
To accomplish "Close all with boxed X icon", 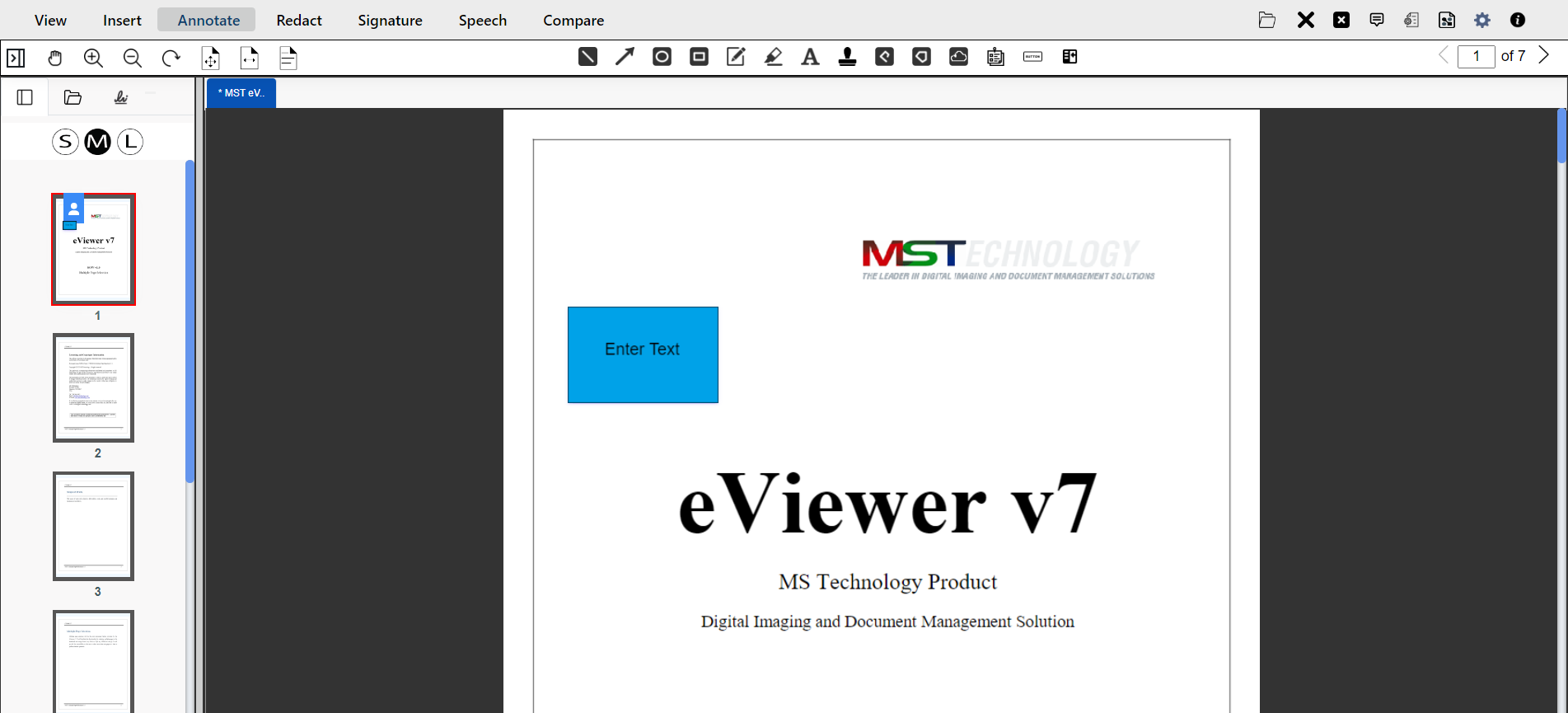I will coord(1341,20).
